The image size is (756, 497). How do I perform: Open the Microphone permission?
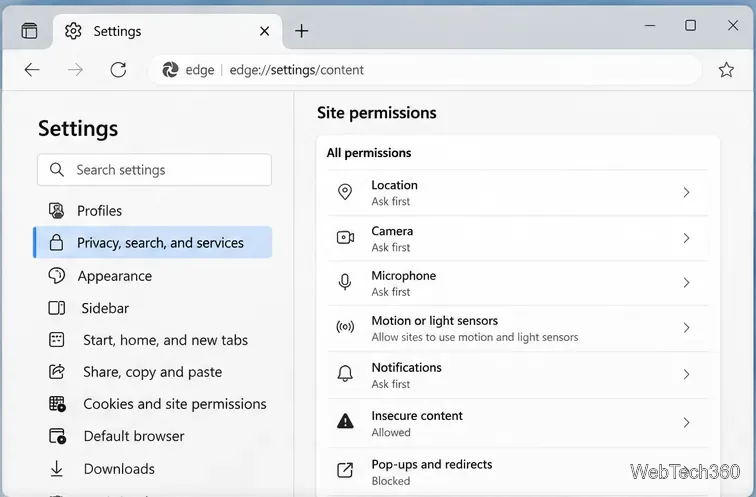point(517,283)
